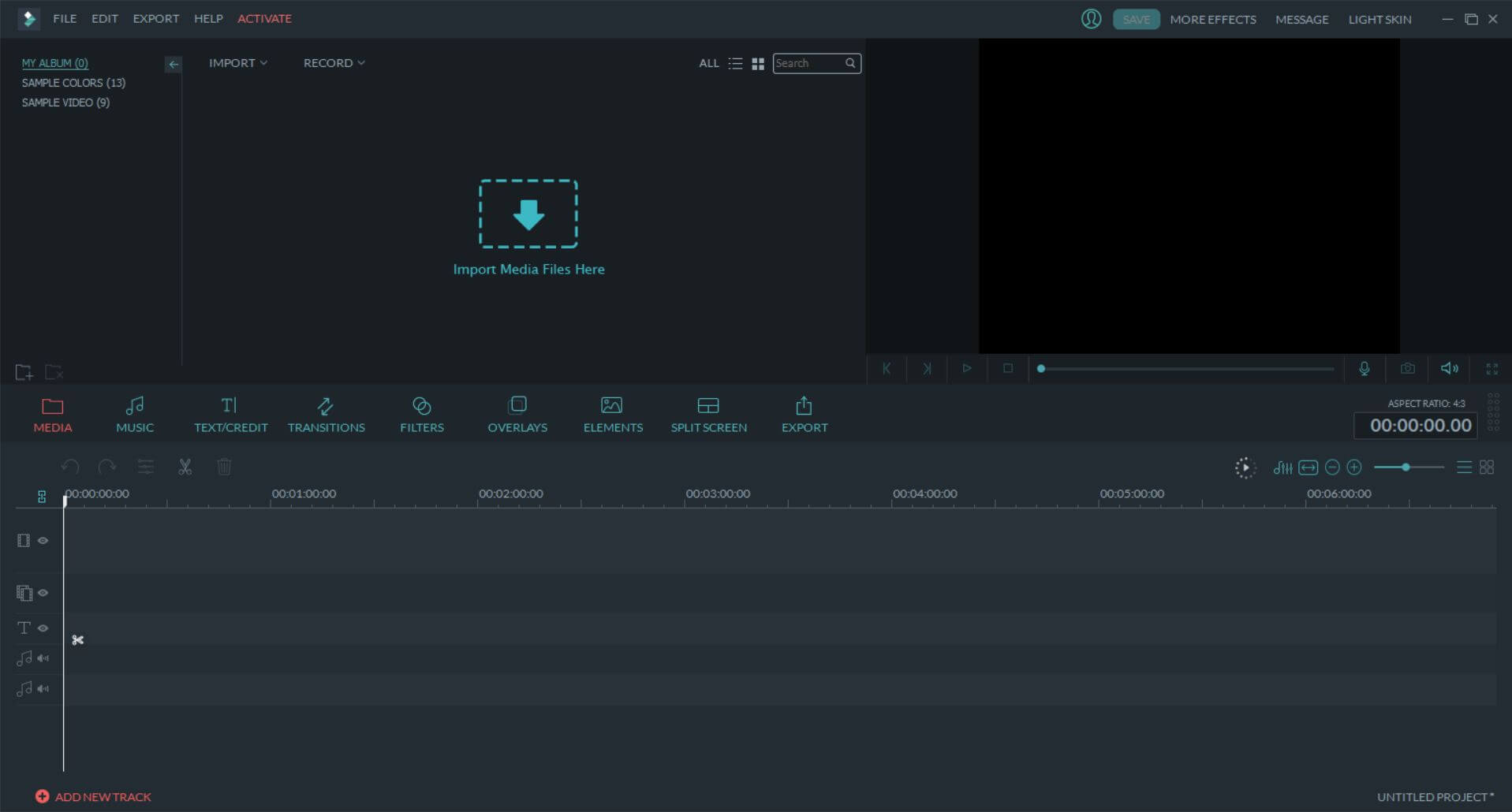Open the audio mixer icon

pyautogui.click(x=1282, y=467)
